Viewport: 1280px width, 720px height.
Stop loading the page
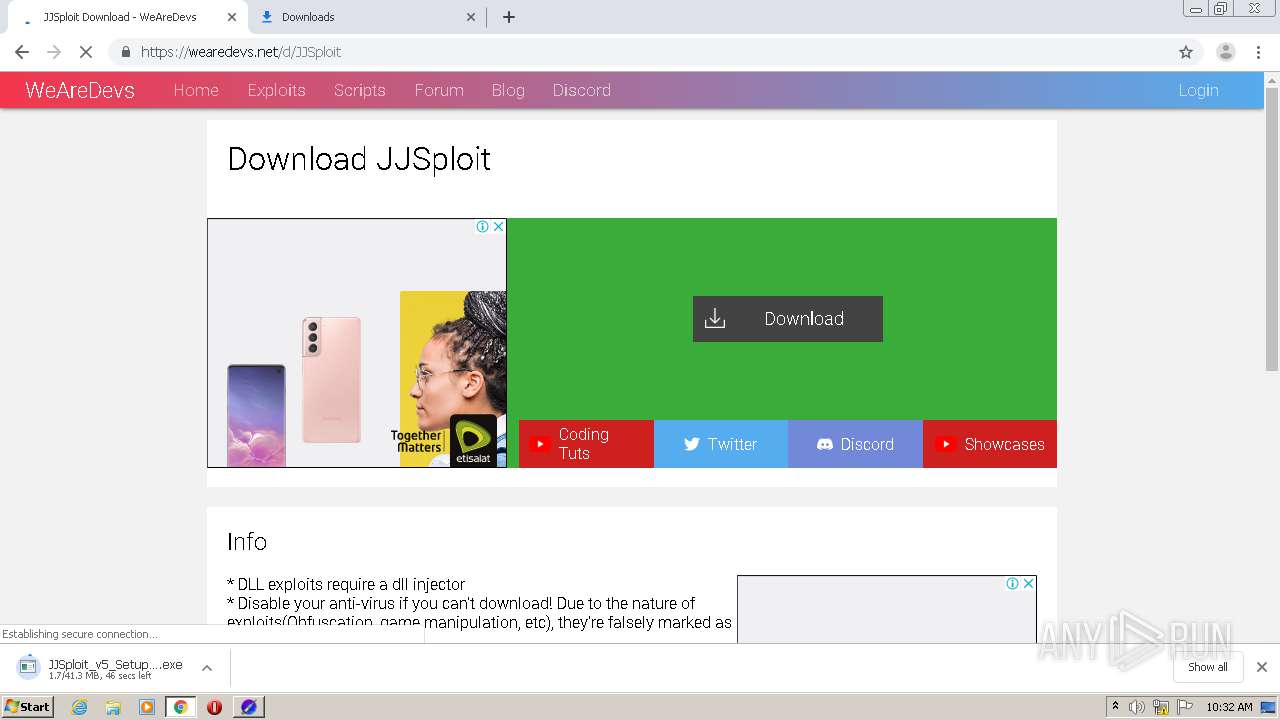[86, 52]
